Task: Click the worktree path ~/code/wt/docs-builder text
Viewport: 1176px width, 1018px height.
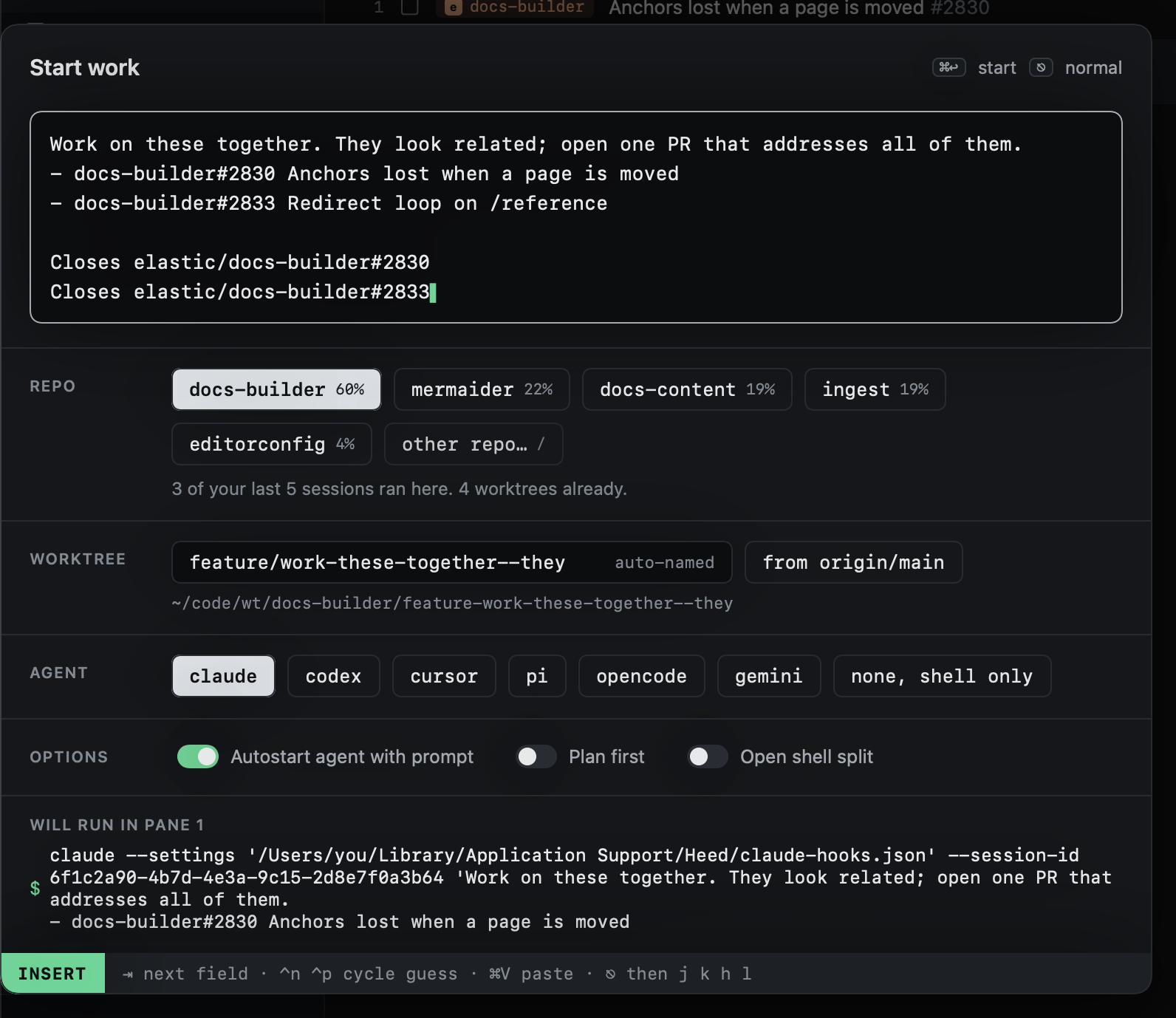Action: coord(452,604)
